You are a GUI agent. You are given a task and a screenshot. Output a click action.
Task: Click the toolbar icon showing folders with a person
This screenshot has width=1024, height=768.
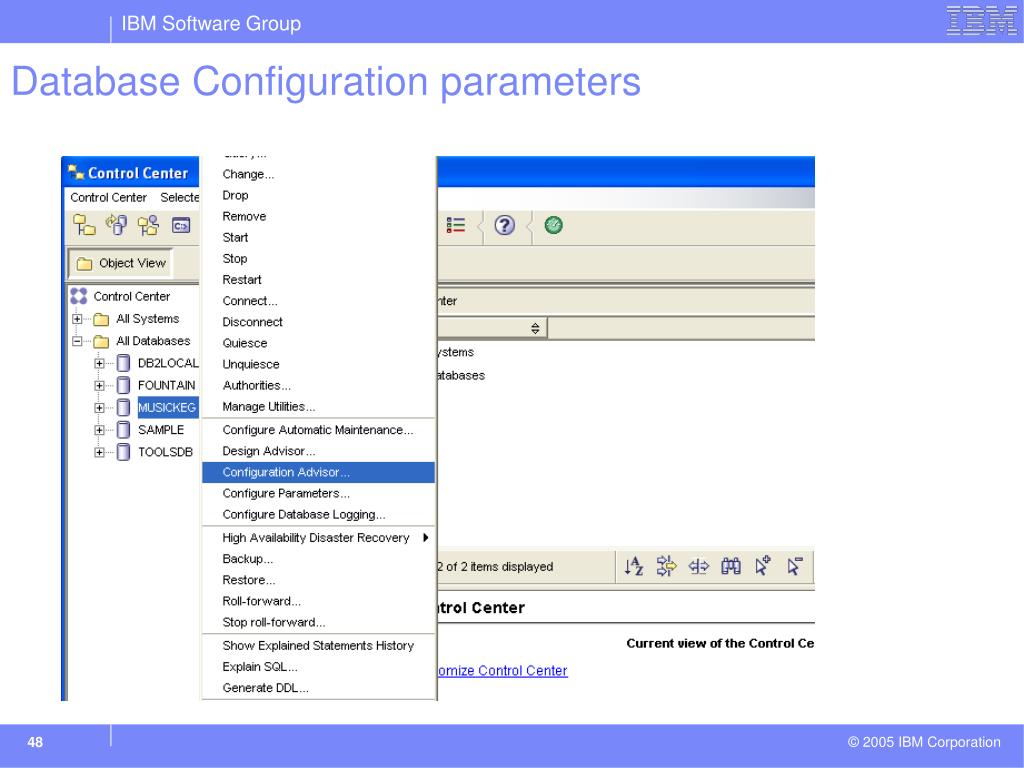tap(148, 225)
